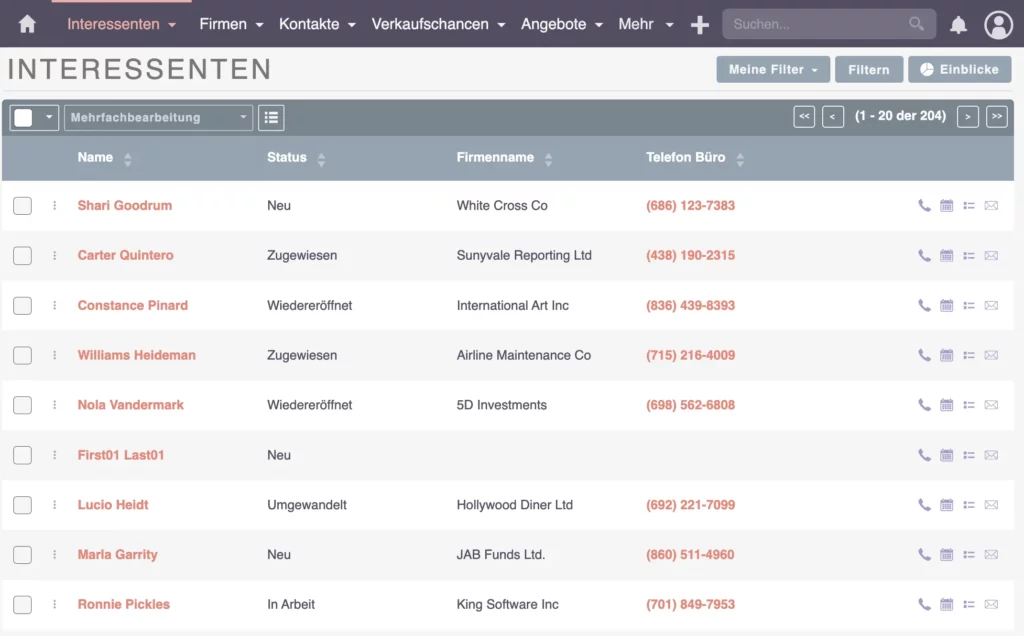Log a call for Lucio Heidt
Image resolution: width=1024 pixels, height=636 pixels.
click(924, 504)
